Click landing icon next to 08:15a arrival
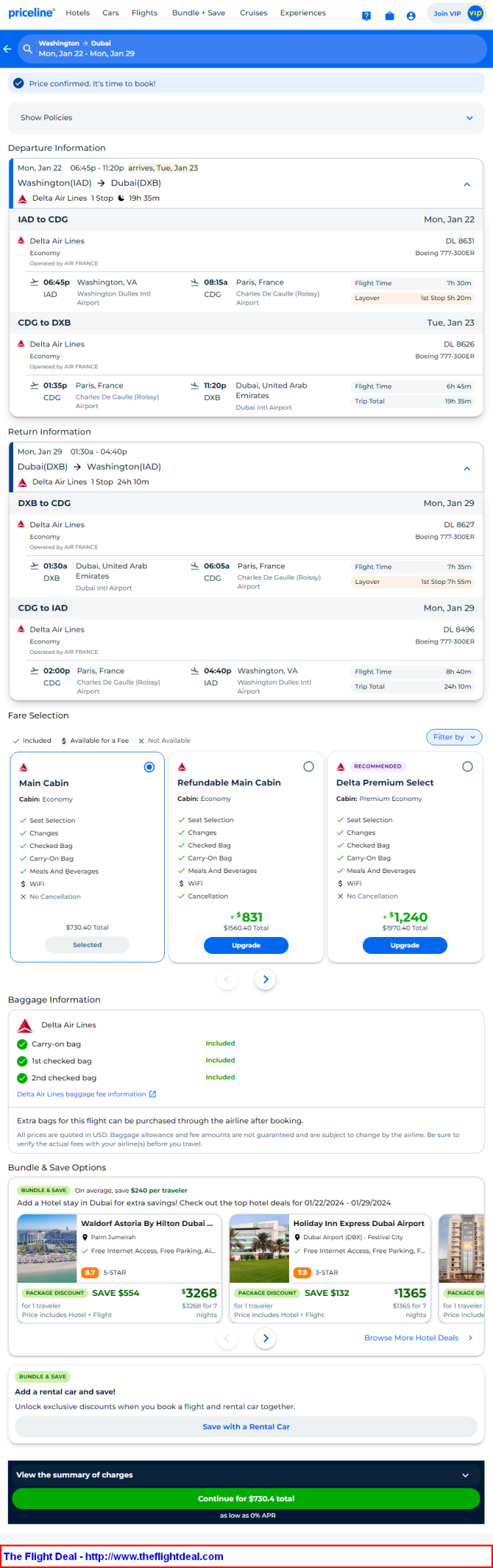 195,282
